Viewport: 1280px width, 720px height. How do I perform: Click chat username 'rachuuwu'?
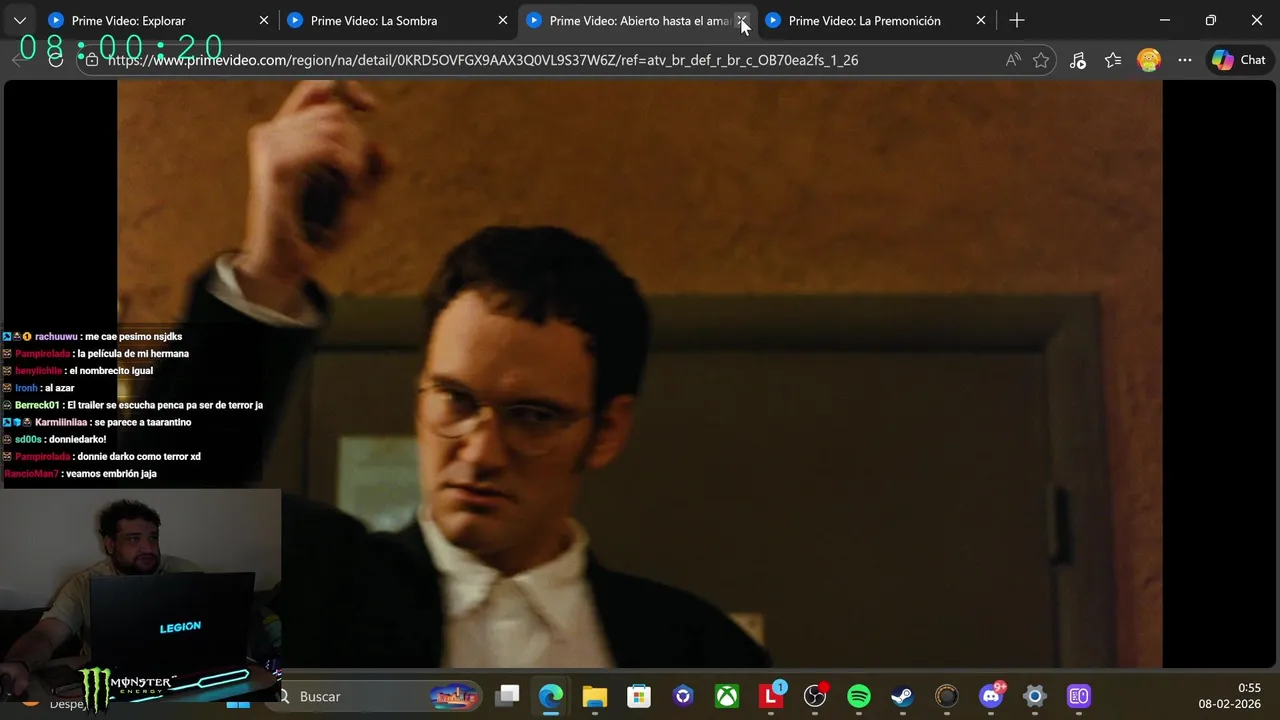[57, 337]
